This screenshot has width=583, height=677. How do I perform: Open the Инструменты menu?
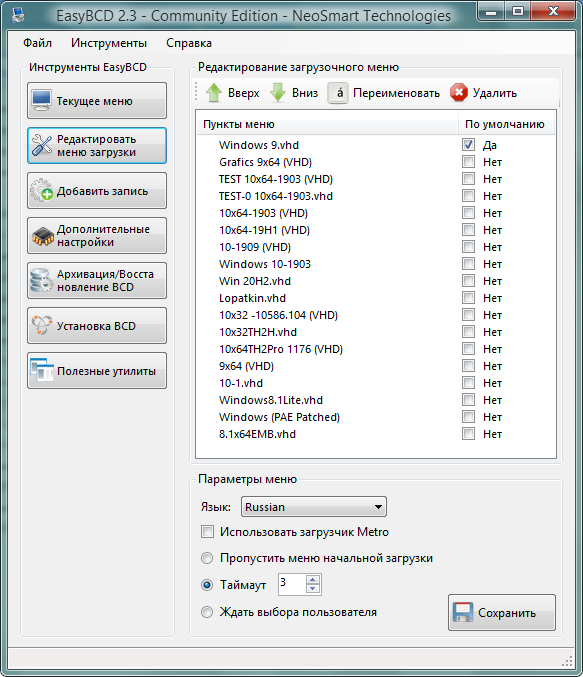109,43
